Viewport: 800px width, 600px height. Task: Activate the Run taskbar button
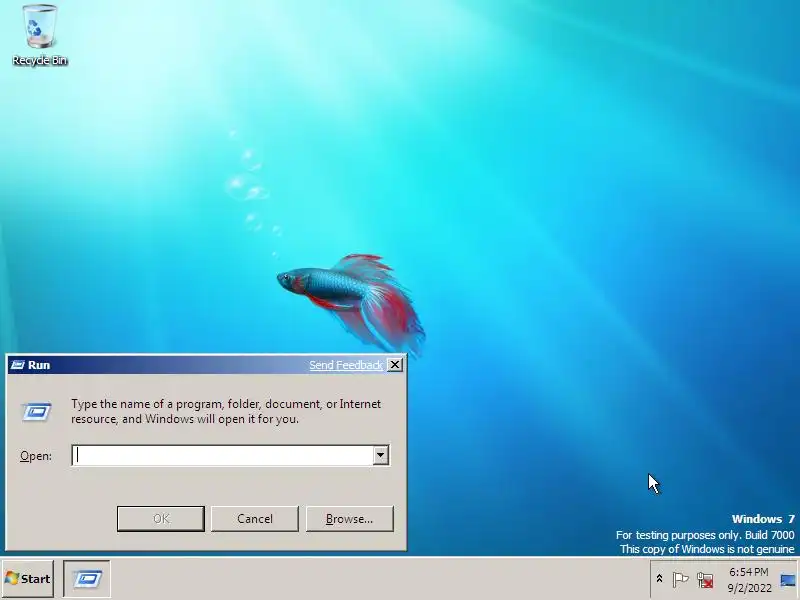point(87,579)
